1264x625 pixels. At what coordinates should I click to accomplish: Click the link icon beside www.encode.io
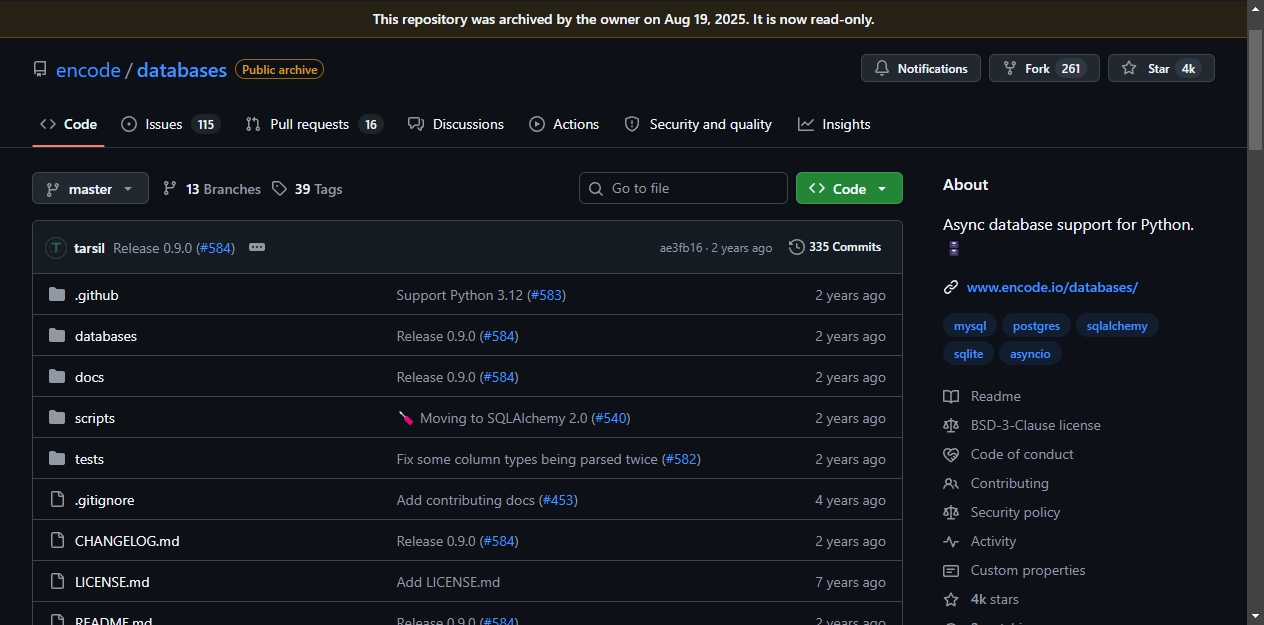951,287
